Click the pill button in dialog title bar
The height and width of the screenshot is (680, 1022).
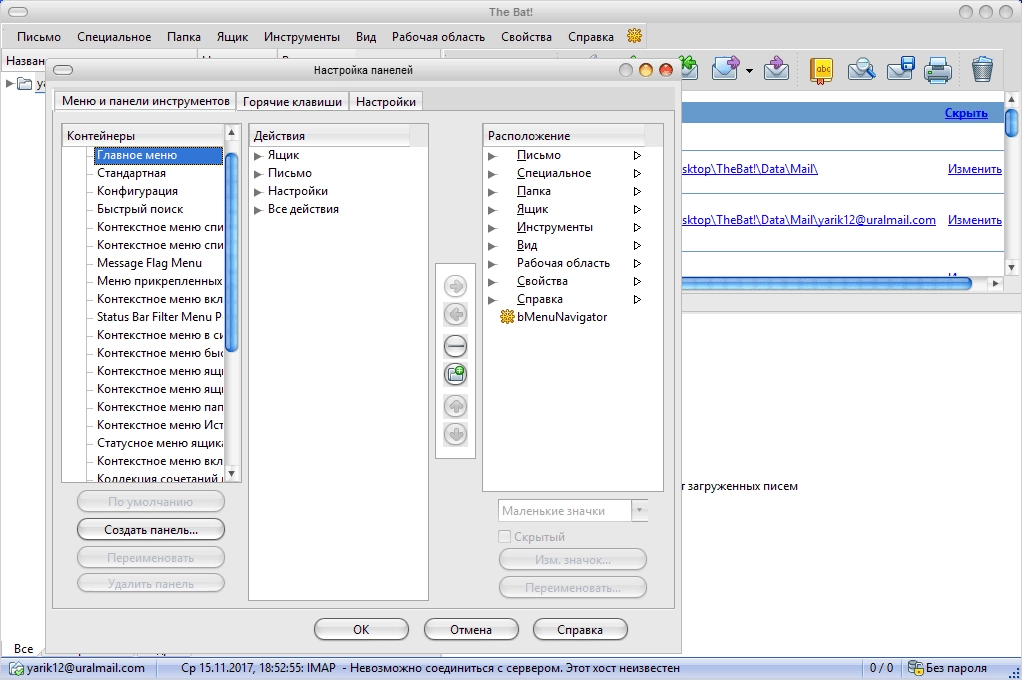pyautogui.click(x=63, y=70)
